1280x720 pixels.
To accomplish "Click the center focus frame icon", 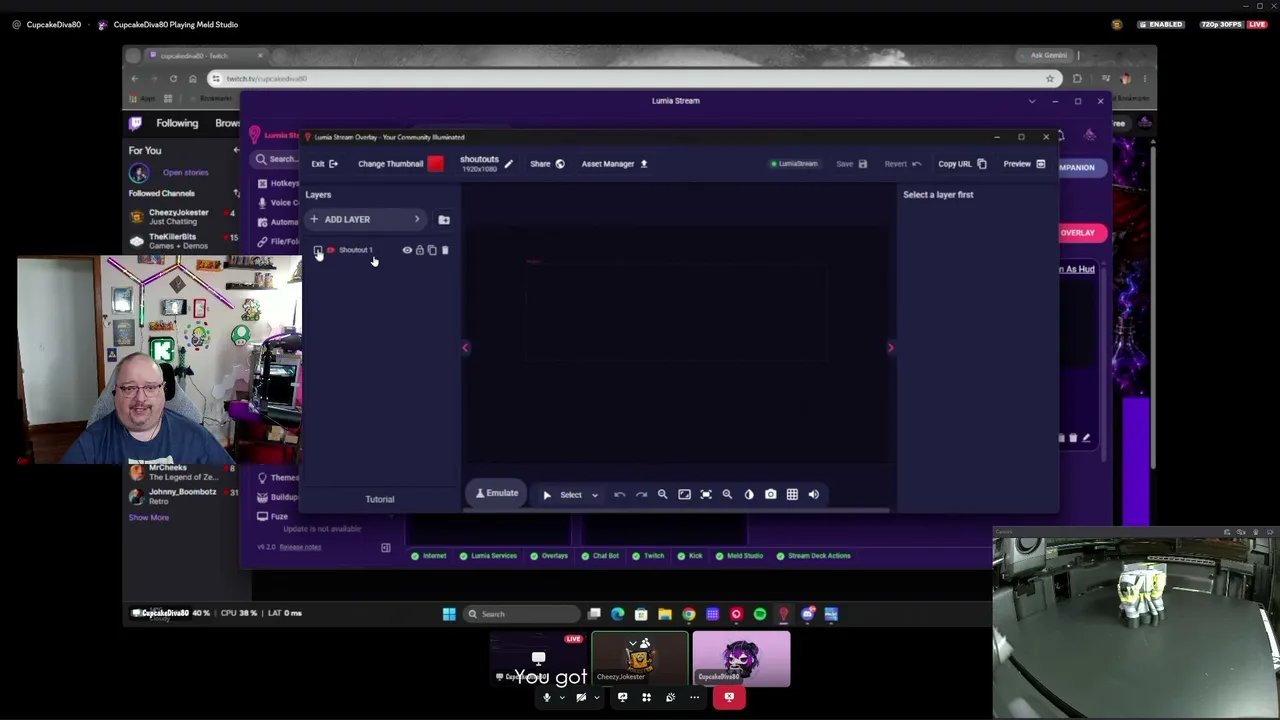I will point(706,494).
